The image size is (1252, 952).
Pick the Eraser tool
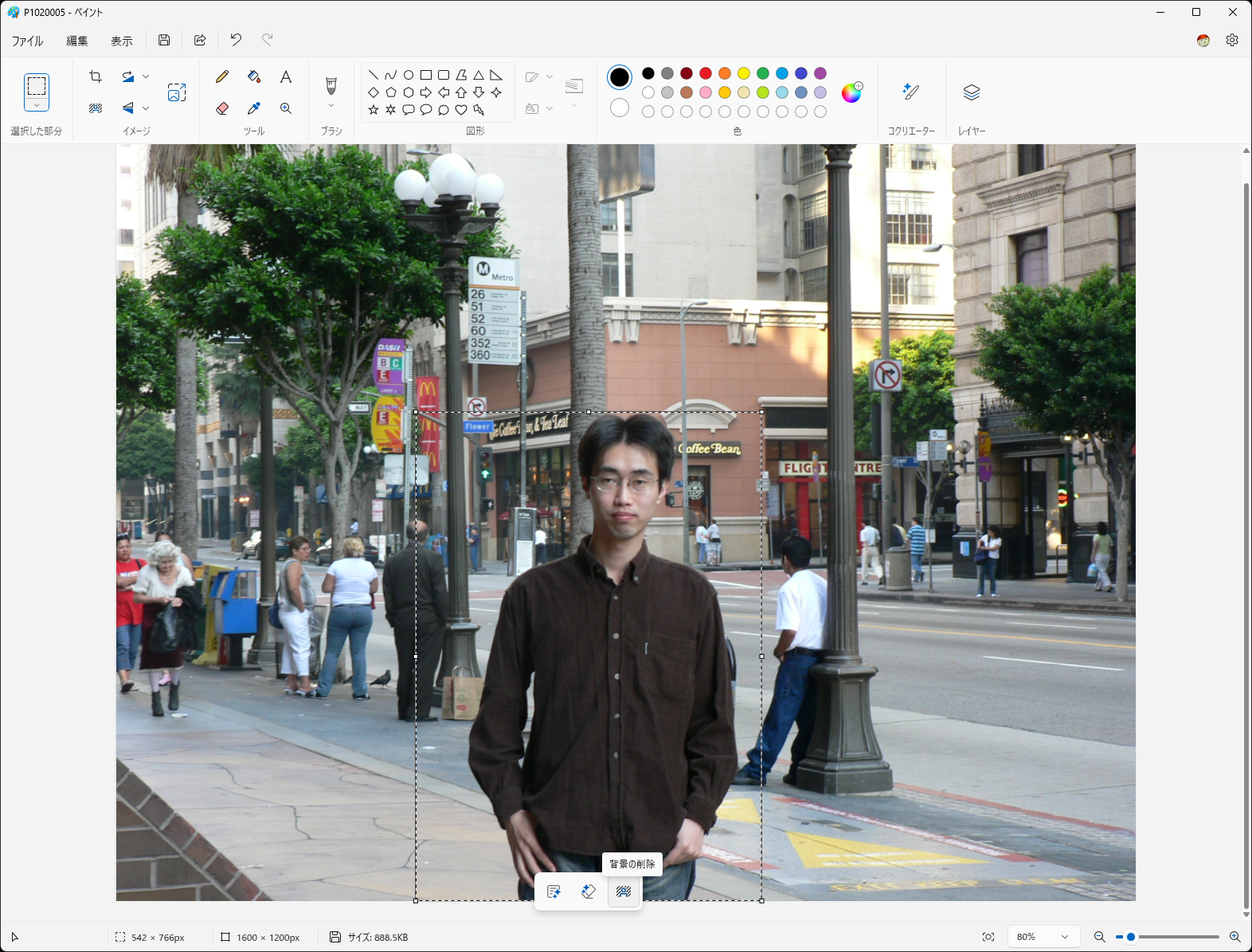pos(222,108)
